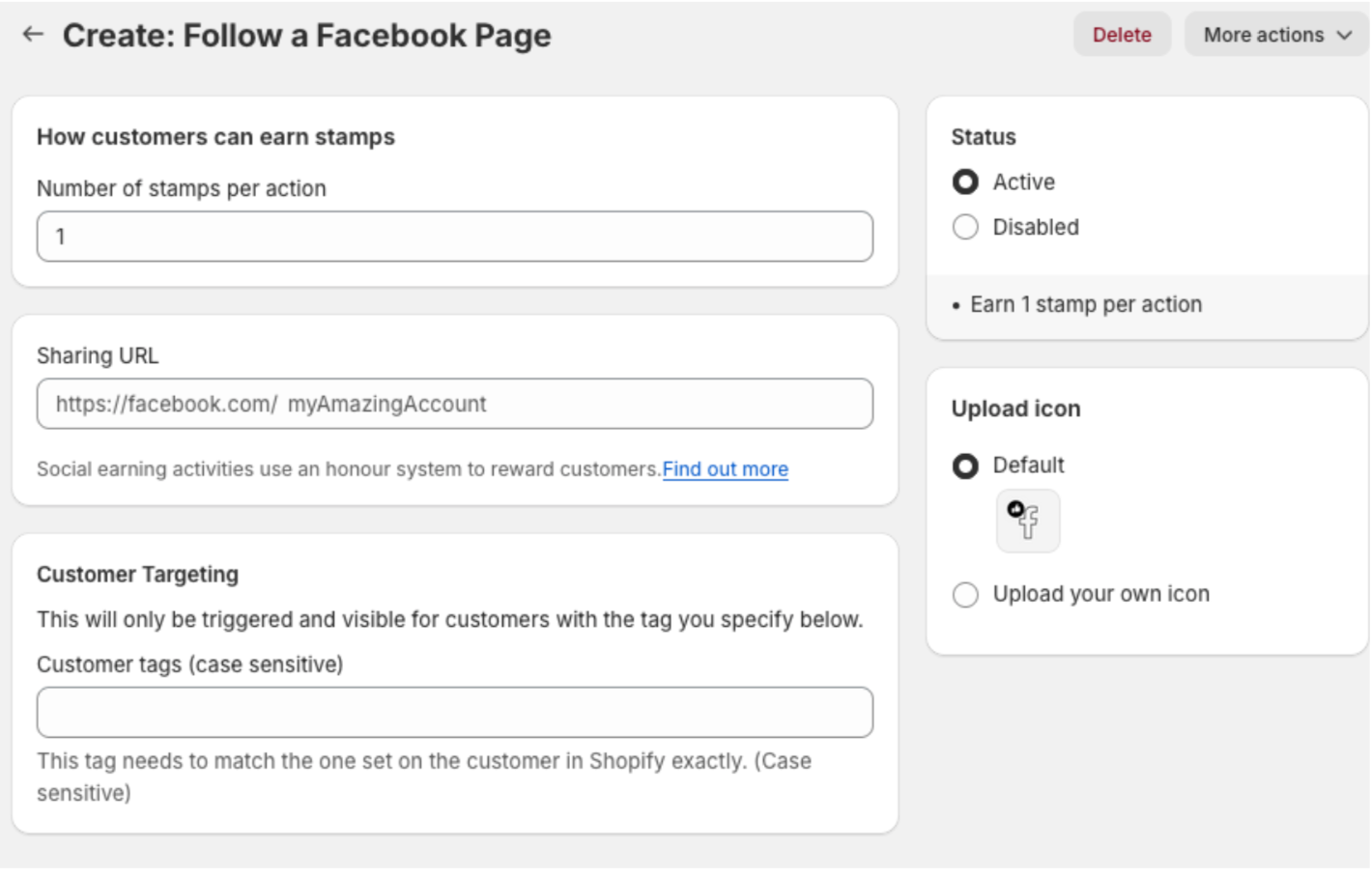Viewport: 1372px width, 876px height.
Task: Click the Customer tags input box
Action: coord(455,713)
